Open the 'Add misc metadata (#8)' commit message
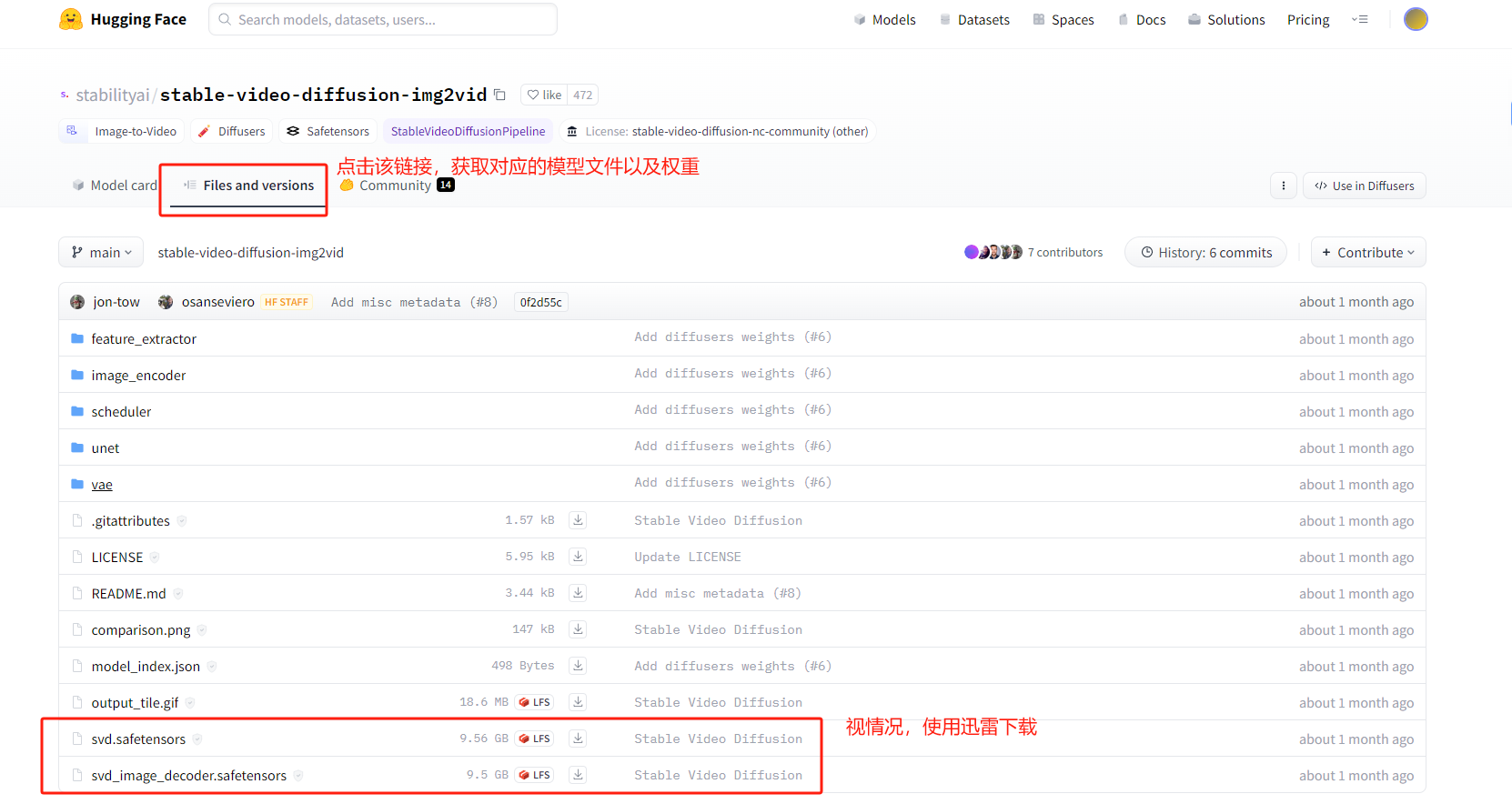1512x804 pixels. [x=414, y=302]
